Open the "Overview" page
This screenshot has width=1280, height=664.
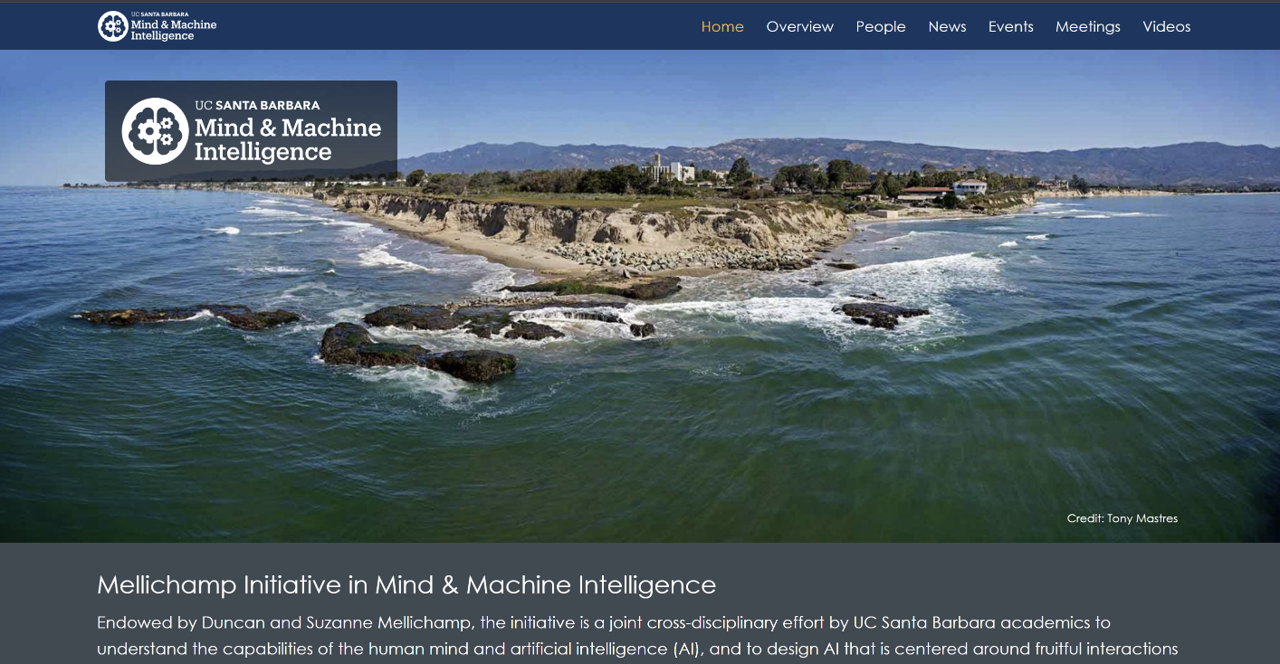click(x=800, y=27)
